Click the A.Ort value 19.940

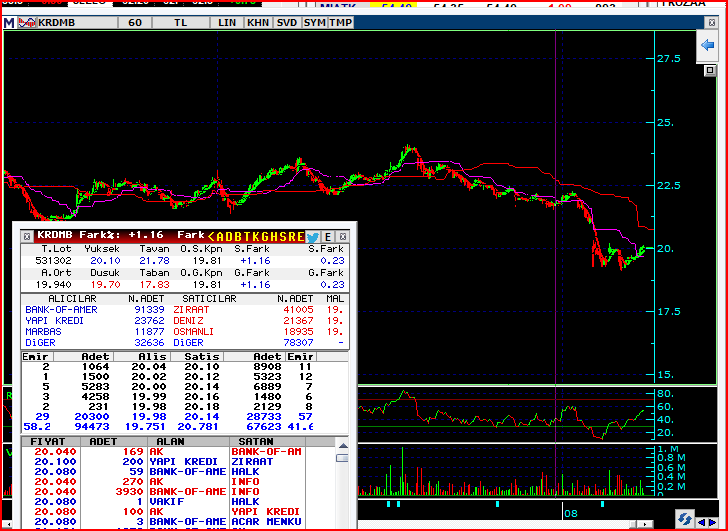pos(53,285)
